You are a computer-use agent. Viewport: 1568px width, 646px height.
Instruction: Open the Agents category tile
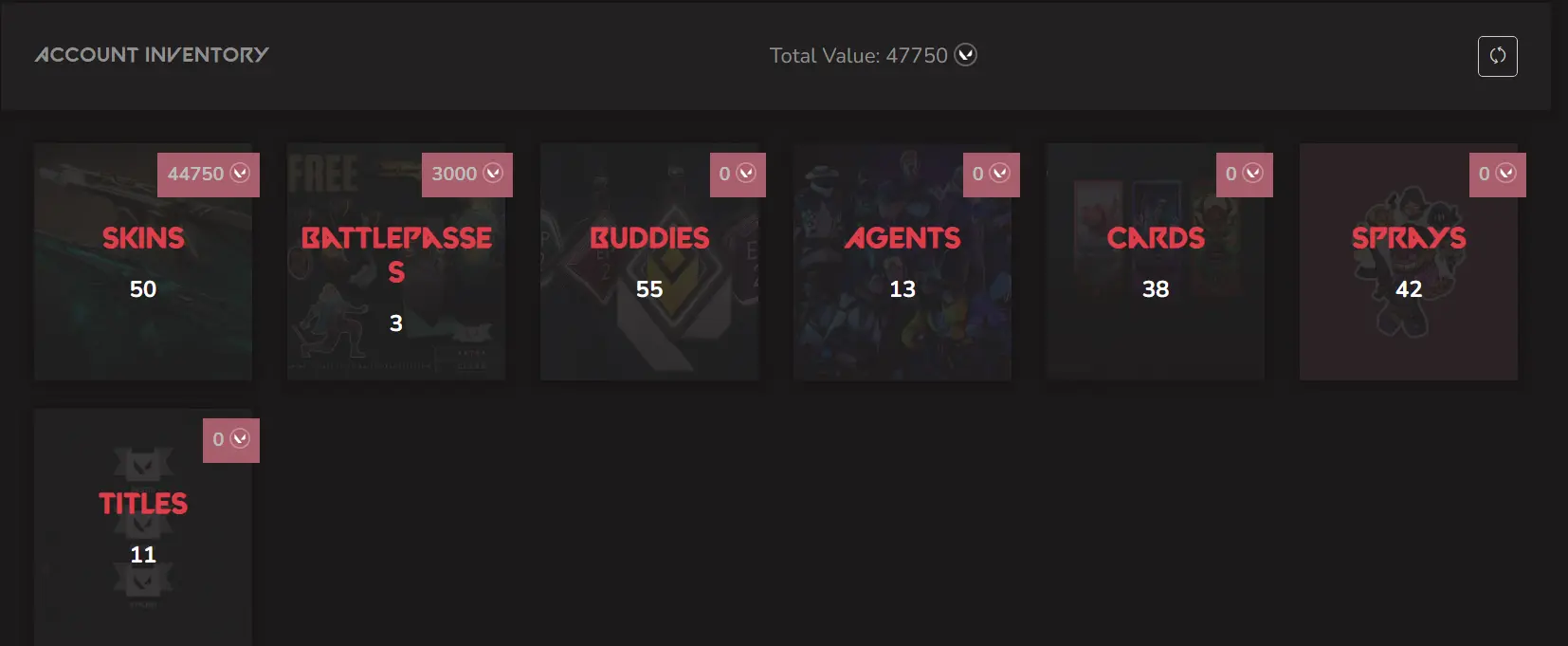pos(903,262)
